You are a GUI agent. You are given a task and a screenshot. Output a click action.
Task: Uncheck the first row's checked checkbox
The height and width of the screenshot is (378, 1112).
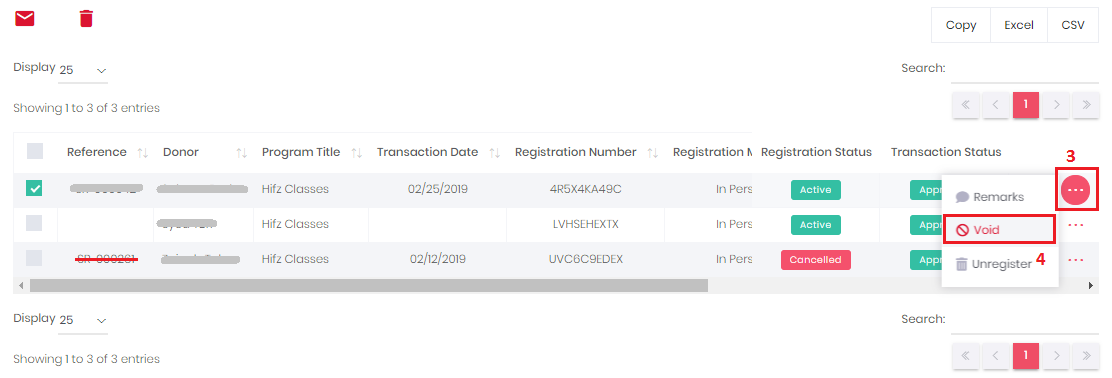[x=34, y=188]
